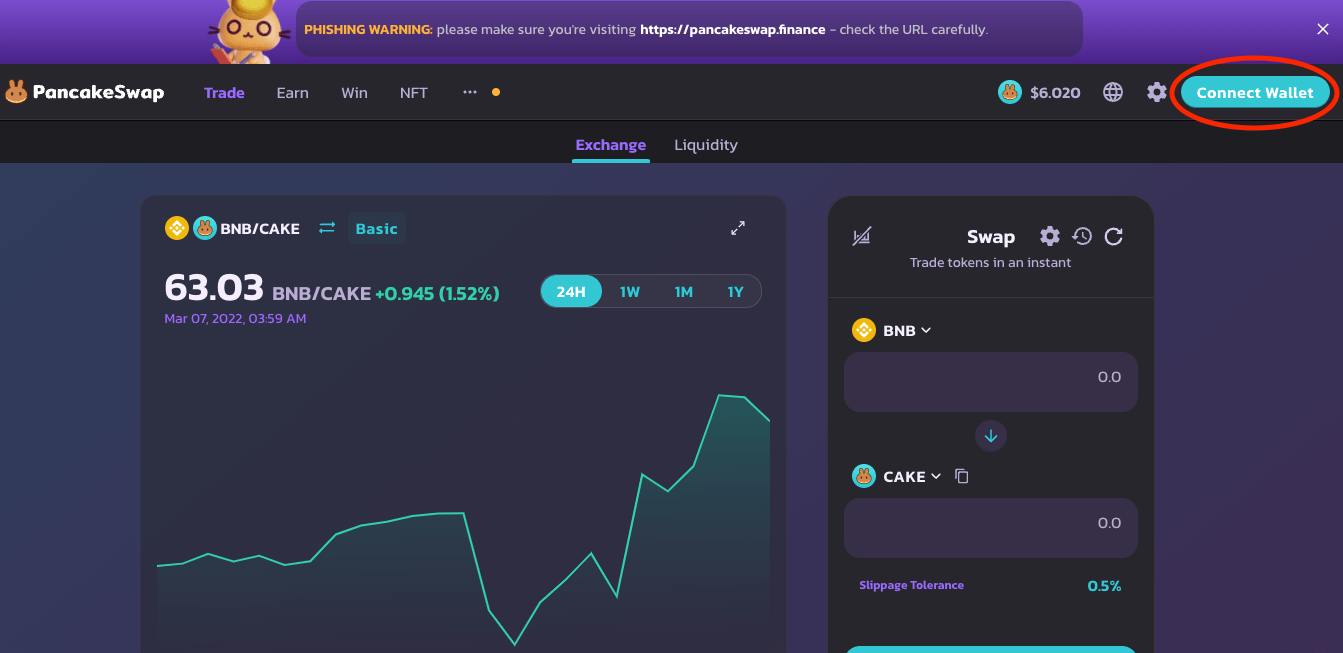
Task: Click the BNB amount input field
Action: click(x=991, y=381)
